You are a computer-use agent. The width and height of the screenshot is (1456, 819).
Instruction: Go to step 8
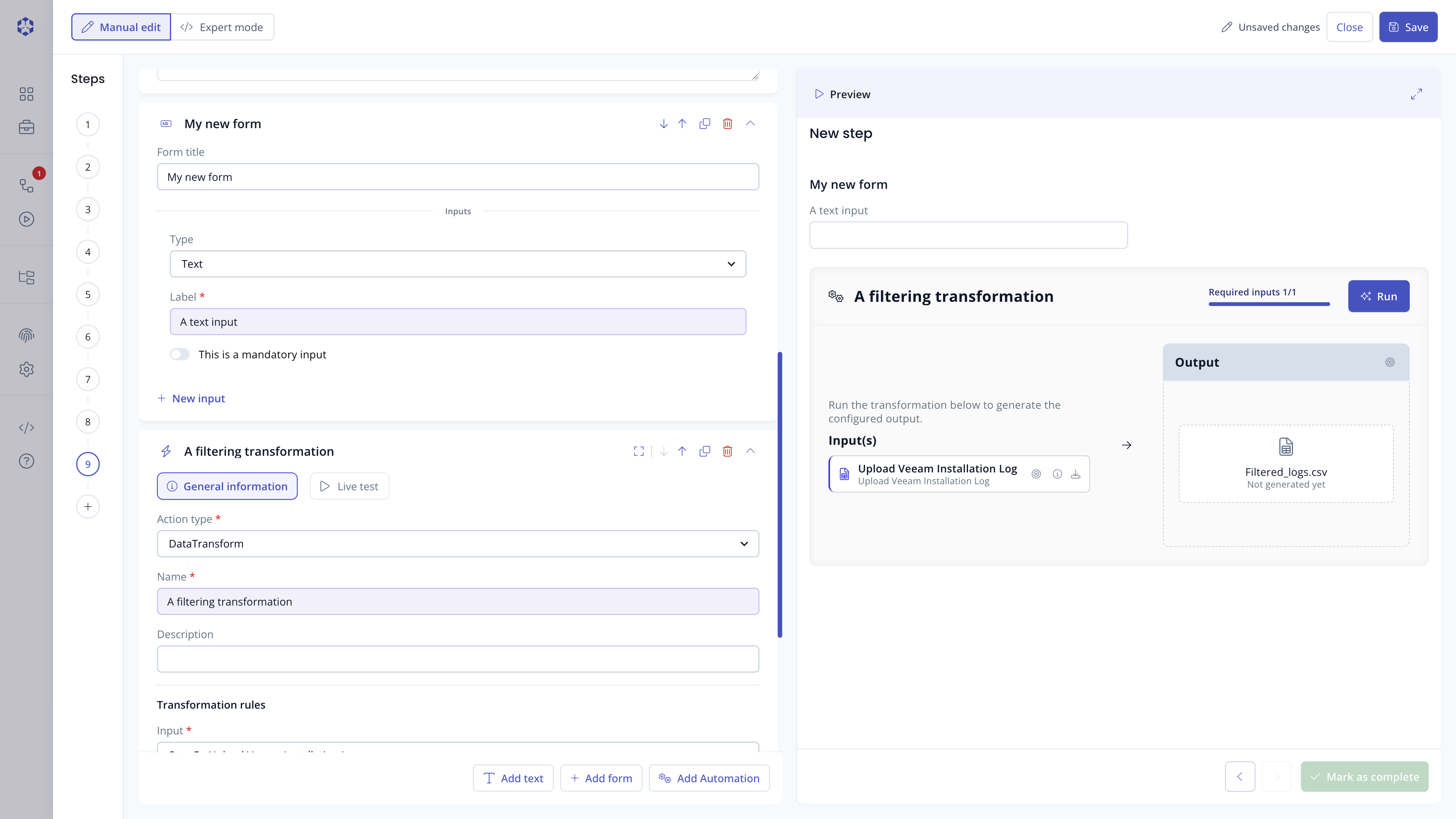coord(88,422)
